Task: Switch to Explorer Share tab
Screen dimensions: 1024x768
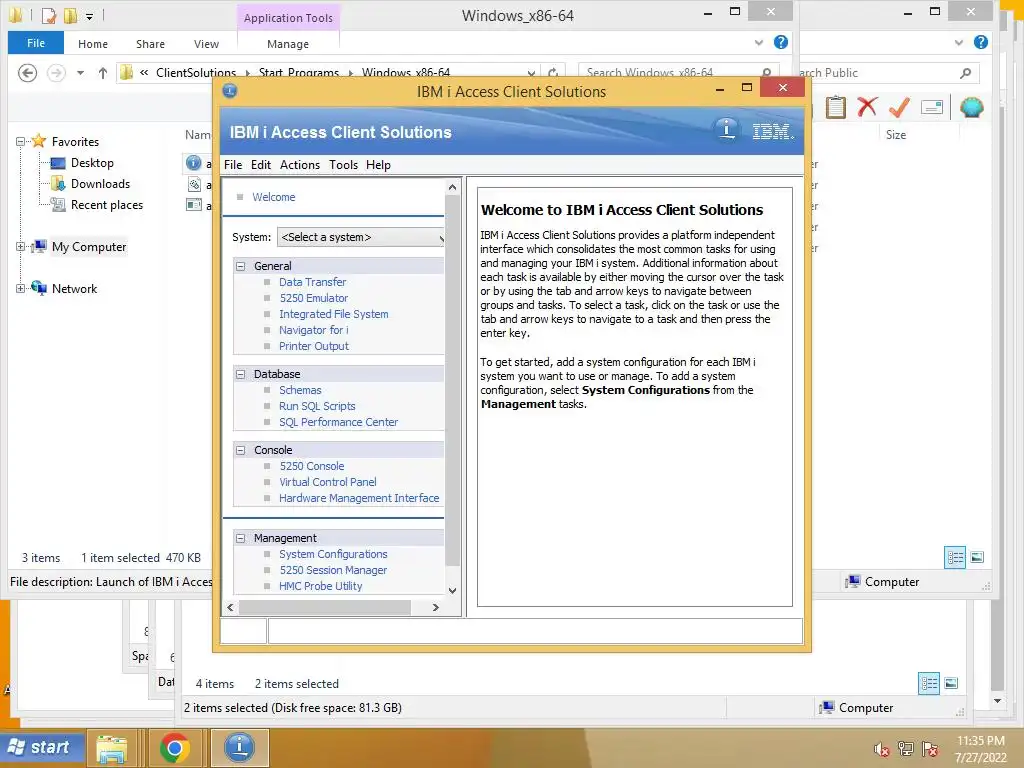Action: tap(150, 44)
